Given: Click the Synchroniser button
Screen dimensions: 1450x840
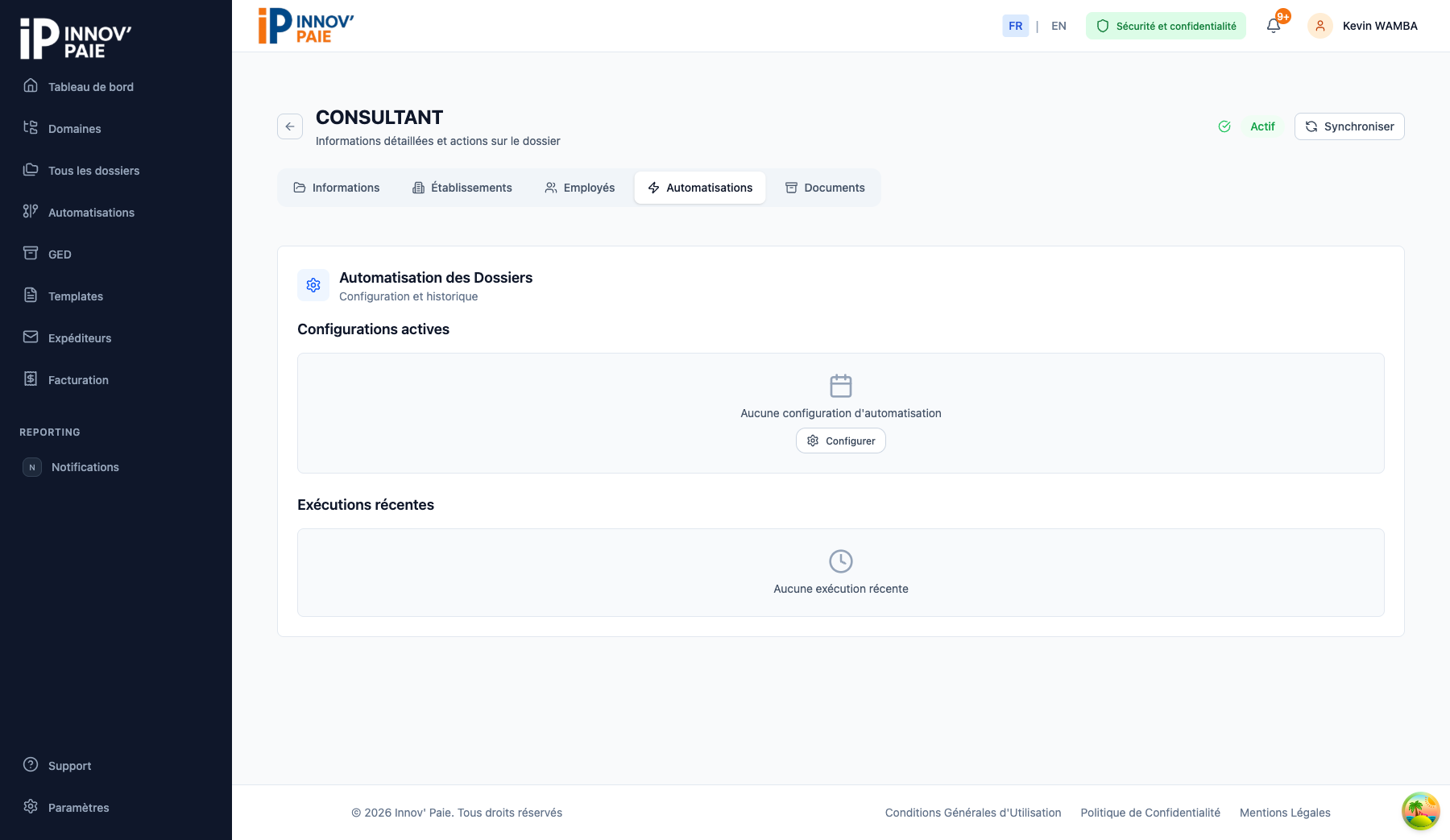Looking at the screenshot, I should coord(1348,126).
